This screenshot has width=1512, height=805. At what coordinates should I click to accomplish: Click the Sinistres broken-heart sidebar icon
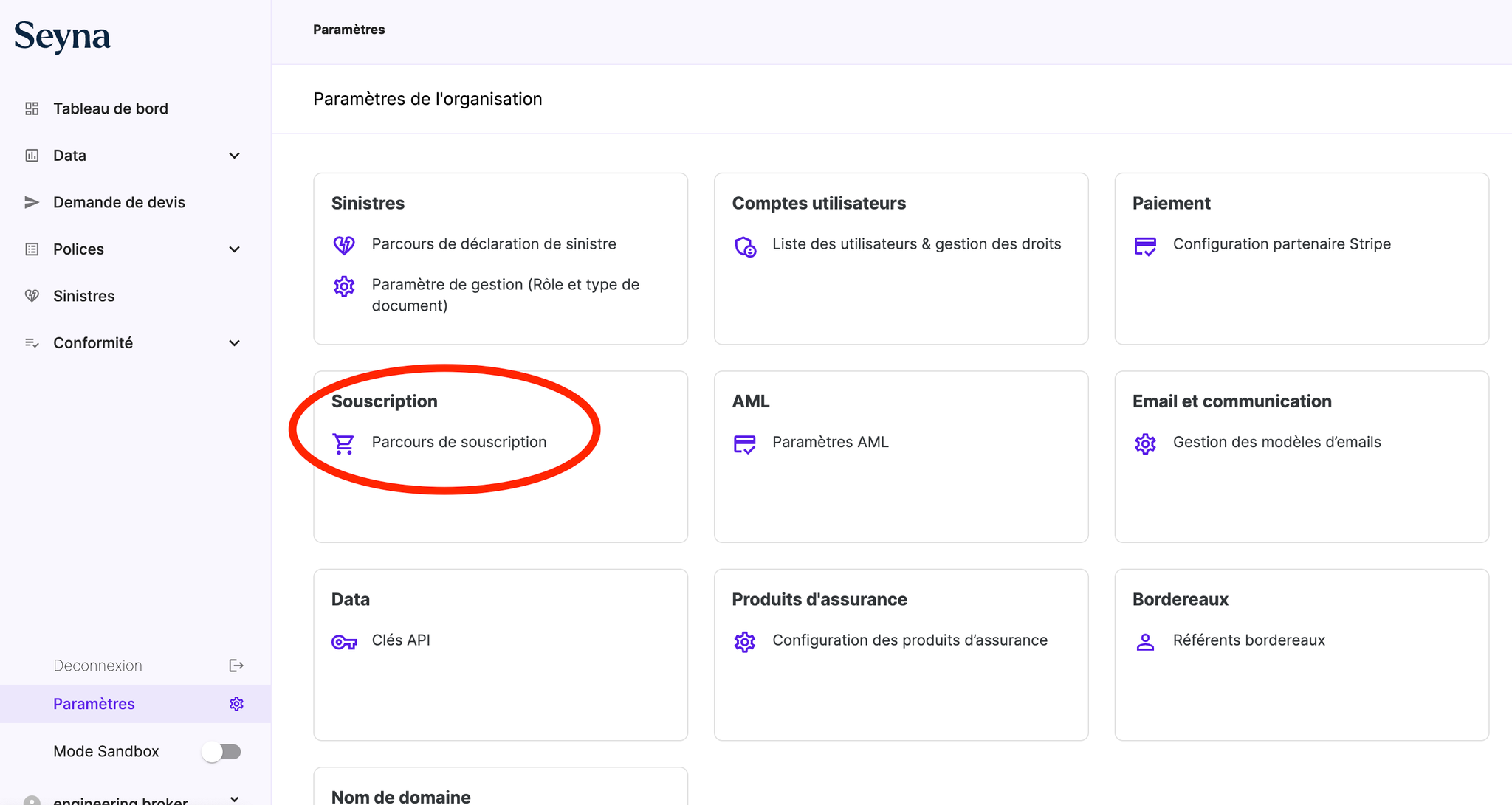tap(32, 296)
